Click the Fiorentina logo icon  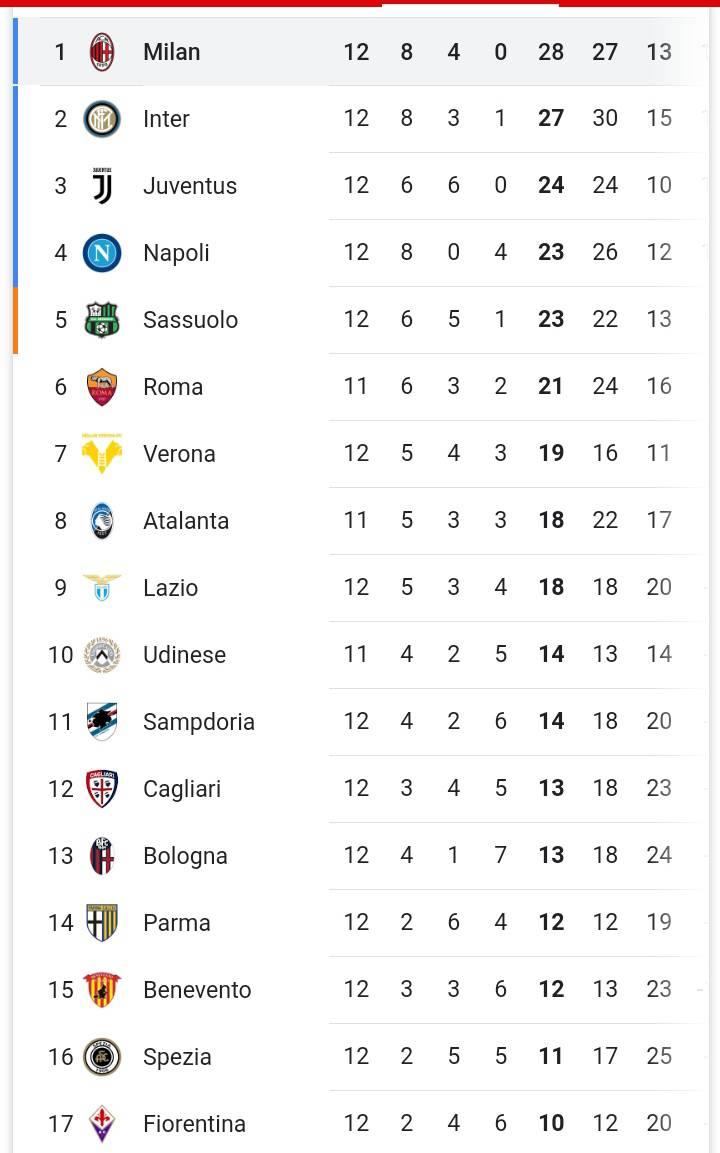coord(101,1124)
